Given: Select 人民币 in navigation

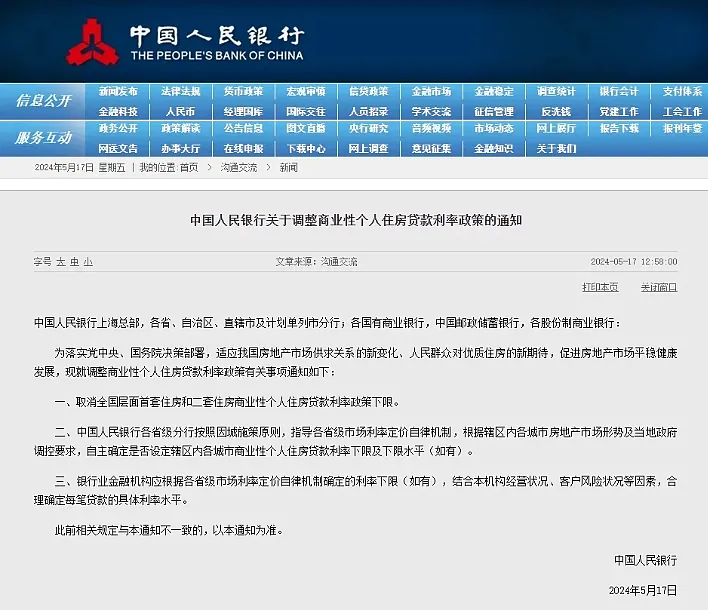Looking at the screenshot, I should click(x=181, y=112).
